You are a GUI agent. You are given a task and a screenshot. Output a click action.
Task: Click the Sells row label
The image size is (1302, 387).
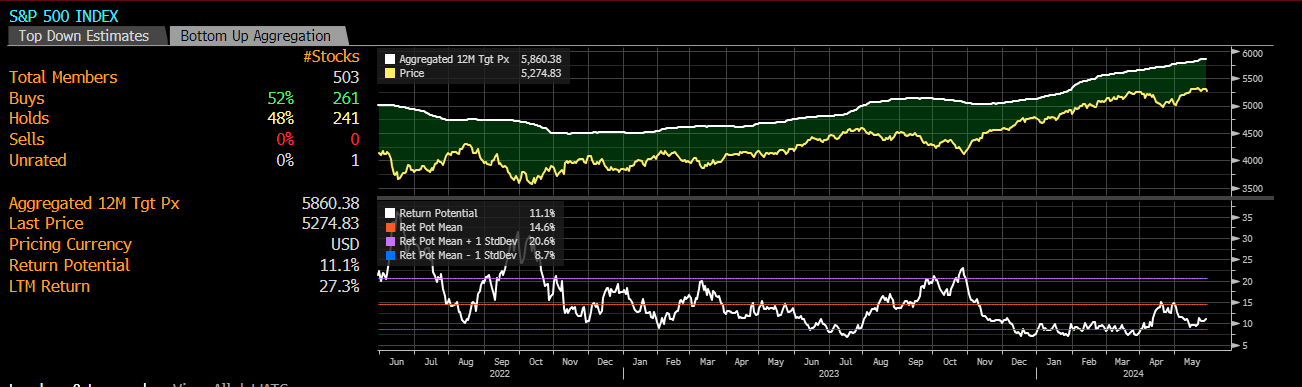click(x=27, y=139)
